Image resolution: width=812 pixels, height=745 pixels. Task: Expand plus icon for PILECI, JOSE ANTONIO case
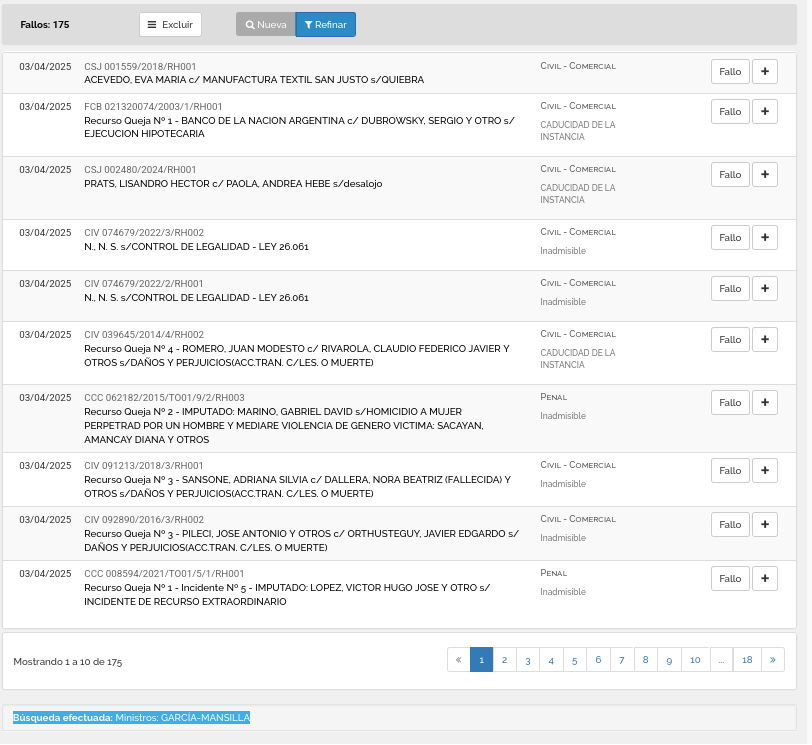[765, 525]
